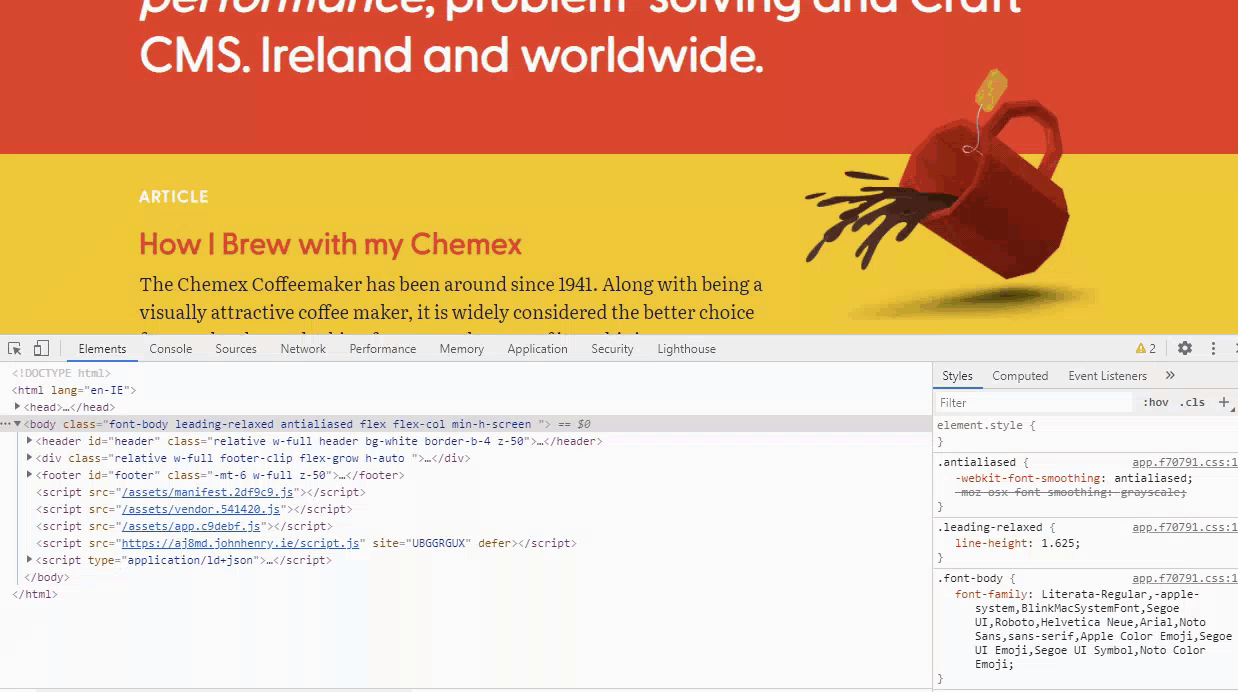Toggle .cls class editor
This screenshot has height=692, width=1238.
click(1192, 403)
